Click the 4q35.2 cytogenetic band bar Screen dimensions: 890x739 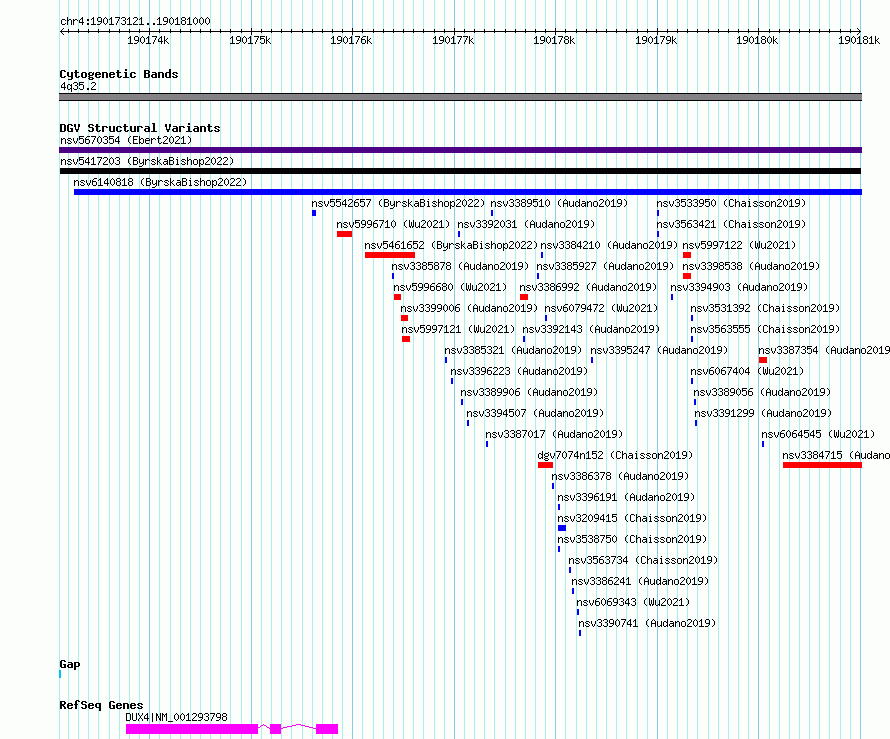[460, 97]
